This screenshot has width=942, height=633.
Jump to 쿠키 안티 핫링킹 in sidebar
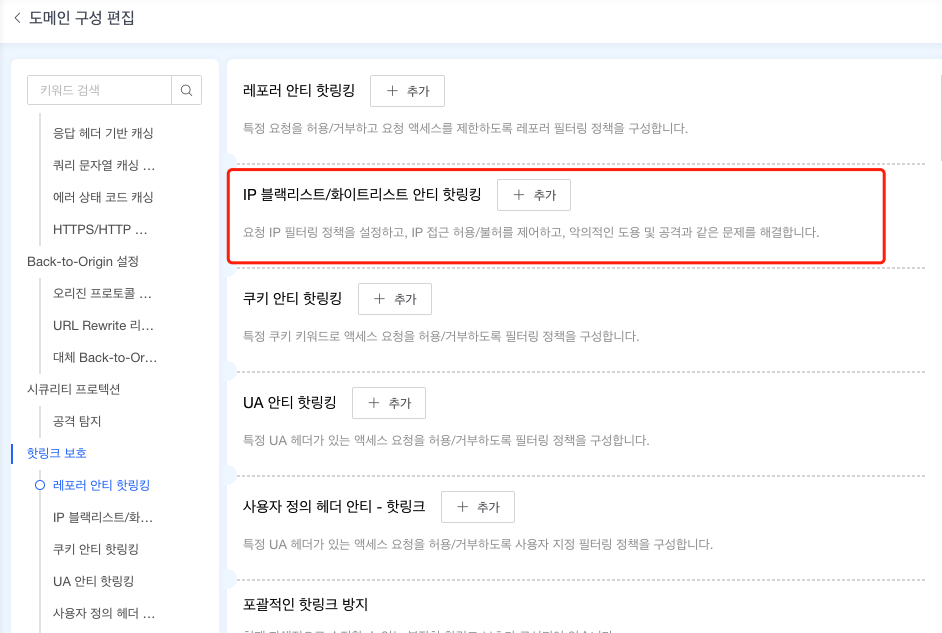pos(96,549)
